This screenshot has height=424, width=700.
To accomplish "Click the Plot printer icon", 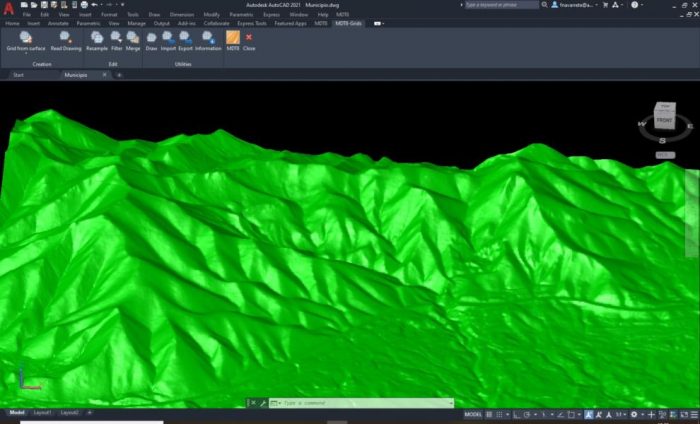I will 84,5.
